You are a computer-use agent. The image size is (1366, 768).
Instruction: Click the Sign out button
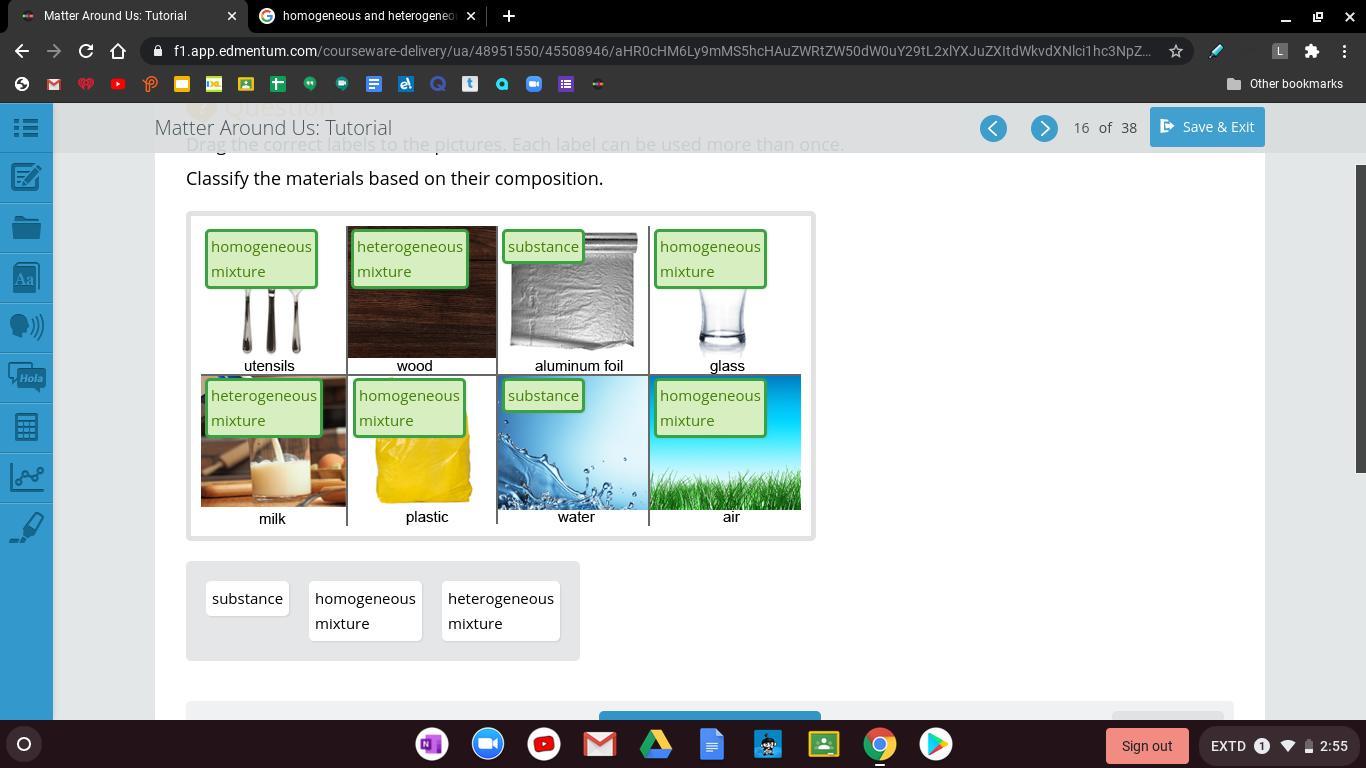pyautogui.click(x=1146, y=746)
